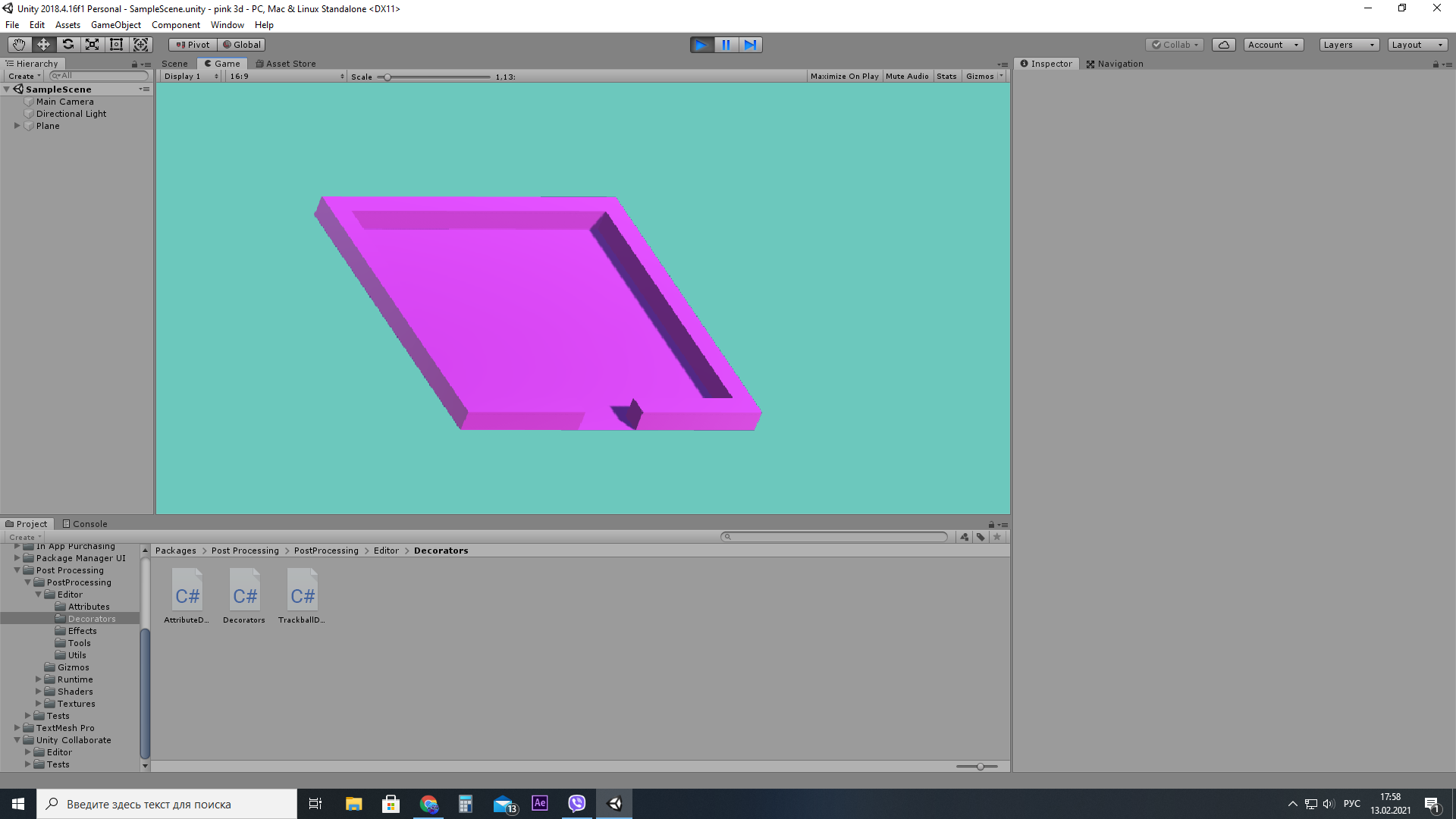The width and height of the screenshot is (1456, 819).
Task: Open the GameObject menu
Action: [116, 25]
